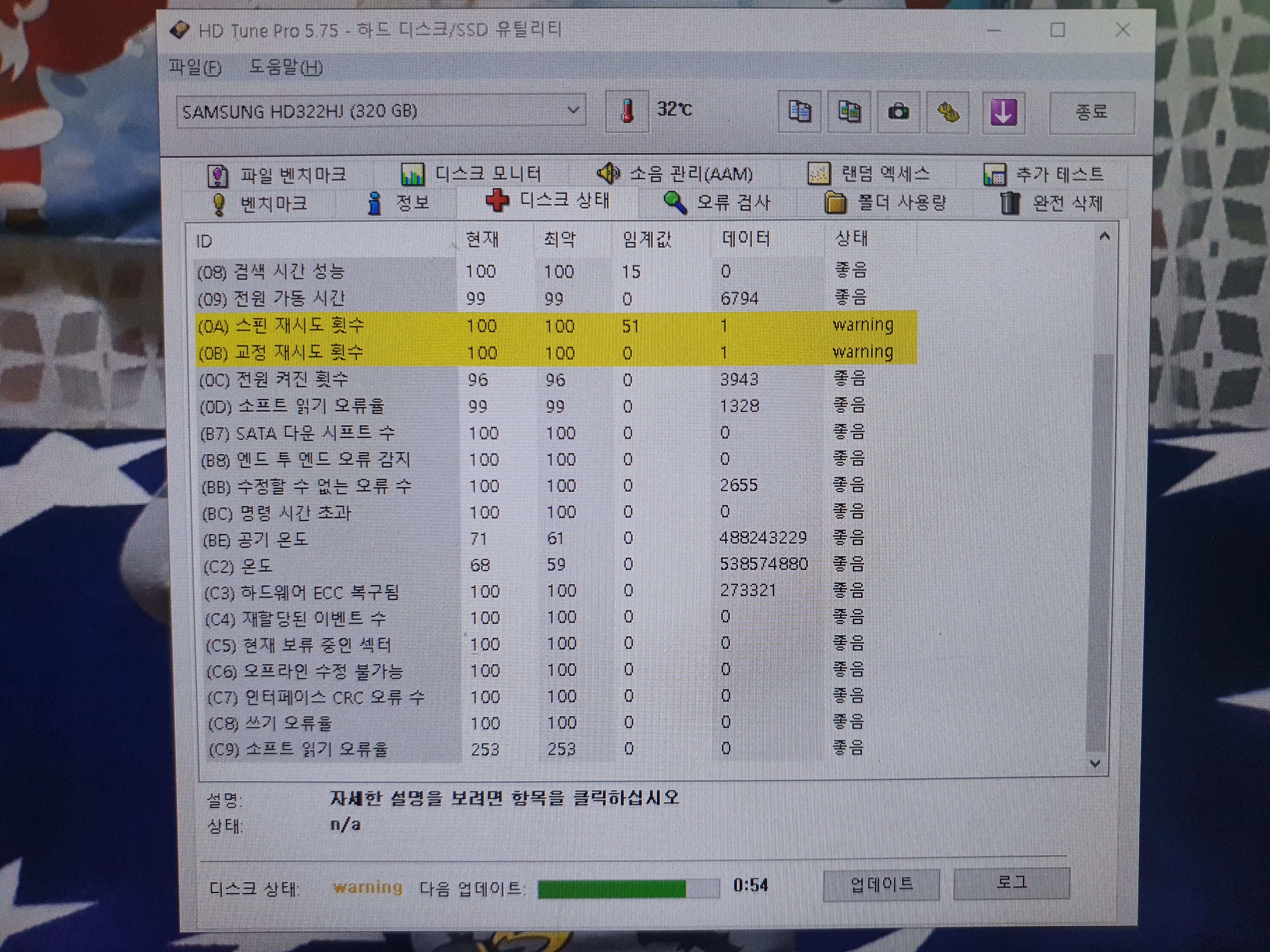Switch to the 폴더 사용량 tab

[885, 202]
